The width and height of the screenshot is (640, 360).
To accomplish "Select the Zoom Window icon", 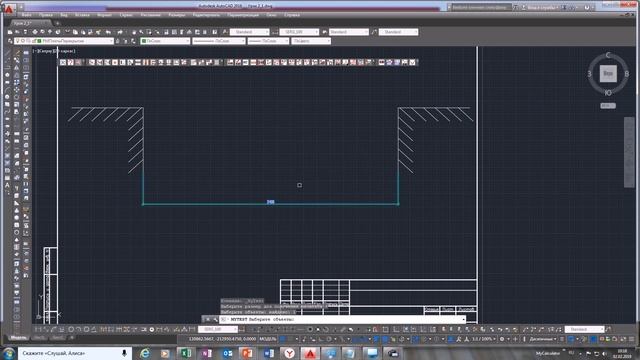I will click(x=149, y=32).
